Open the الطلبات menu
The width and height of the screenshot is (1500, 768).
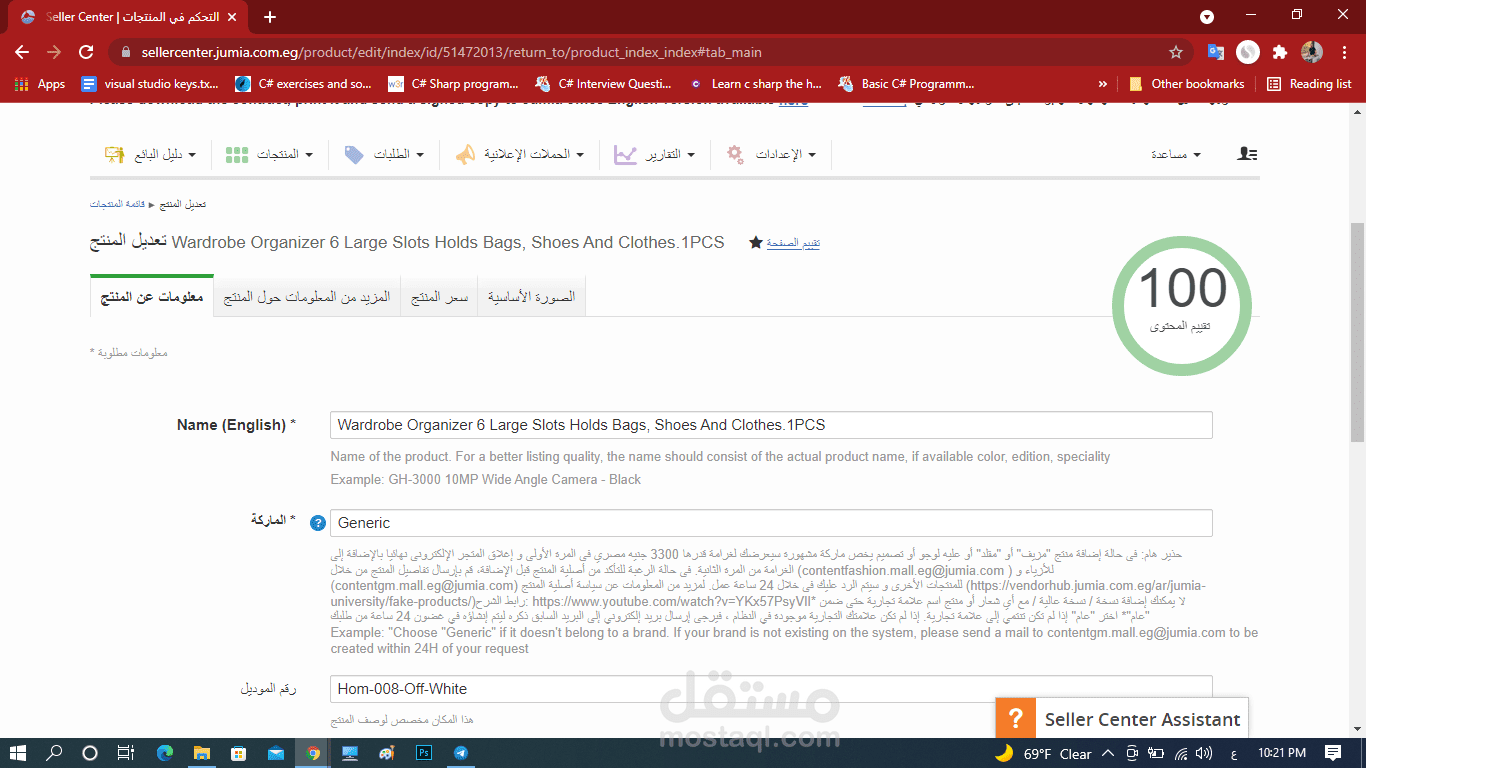[384, 155]
